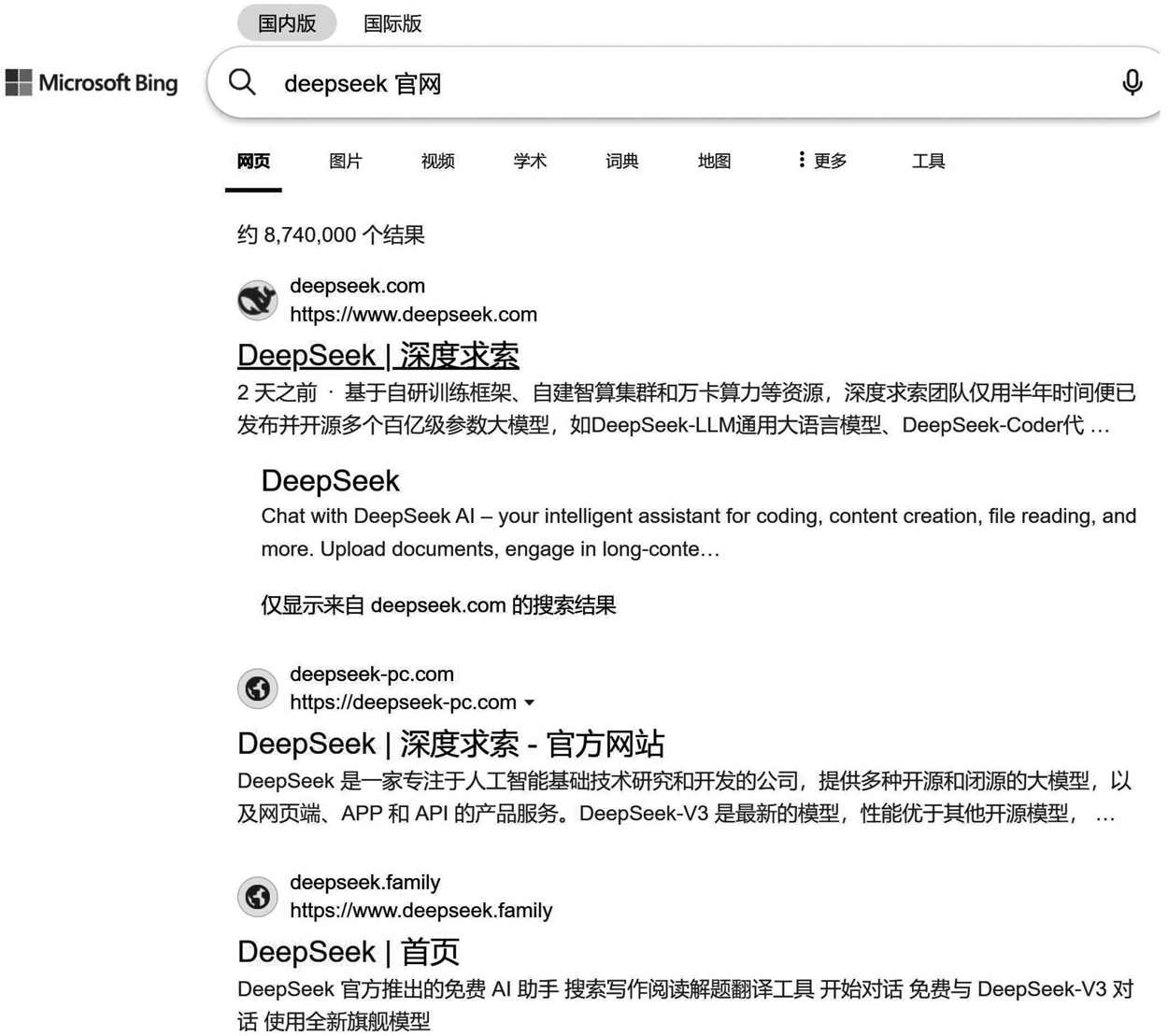
Task: Click the 约 8,740,000 个结果 count text
Action: [x=331, y=234]
